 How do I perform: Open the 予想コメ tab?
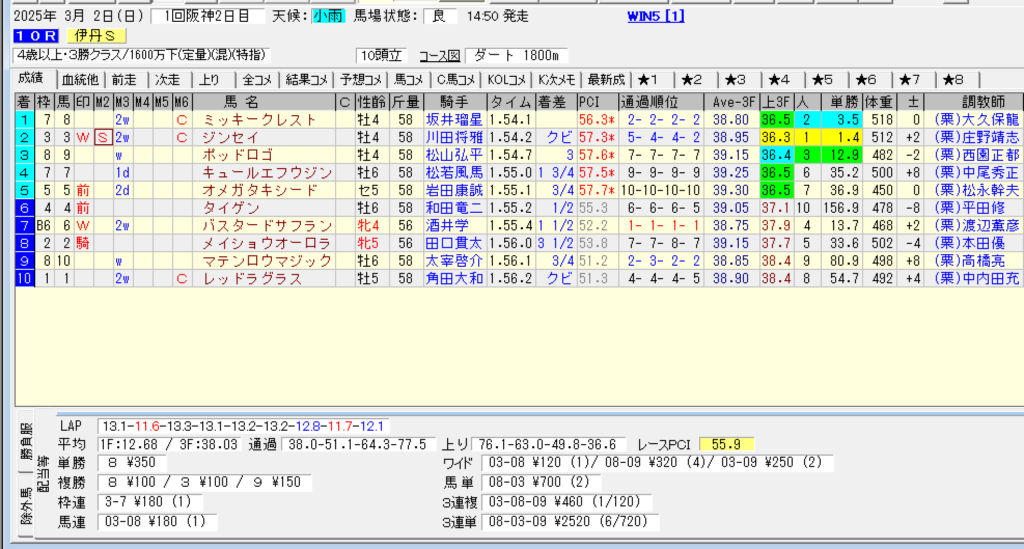click(x=360, y=80)
